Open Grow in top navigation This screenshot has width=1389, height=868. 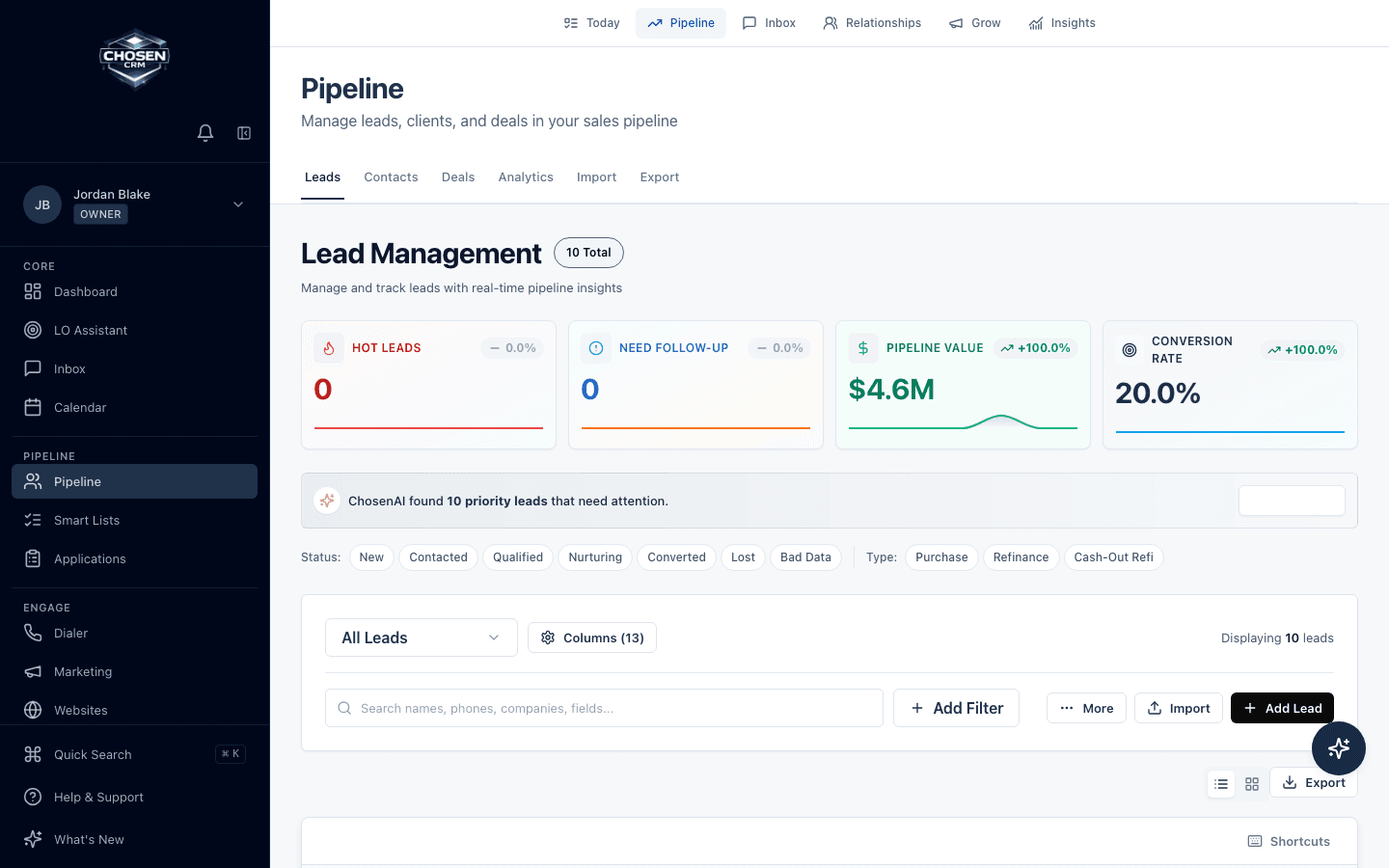pos(974,23)
